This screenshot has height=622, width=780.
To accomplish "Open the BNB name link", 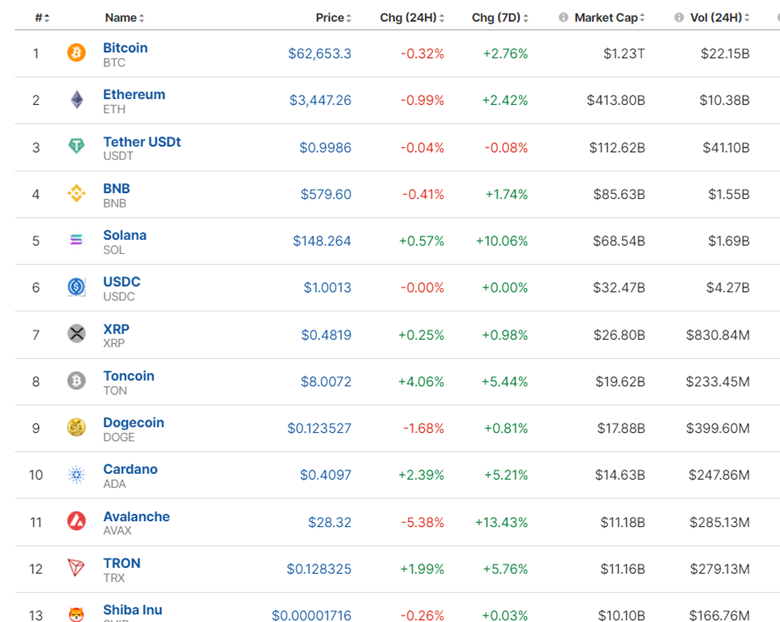I will tap(116, 189).
